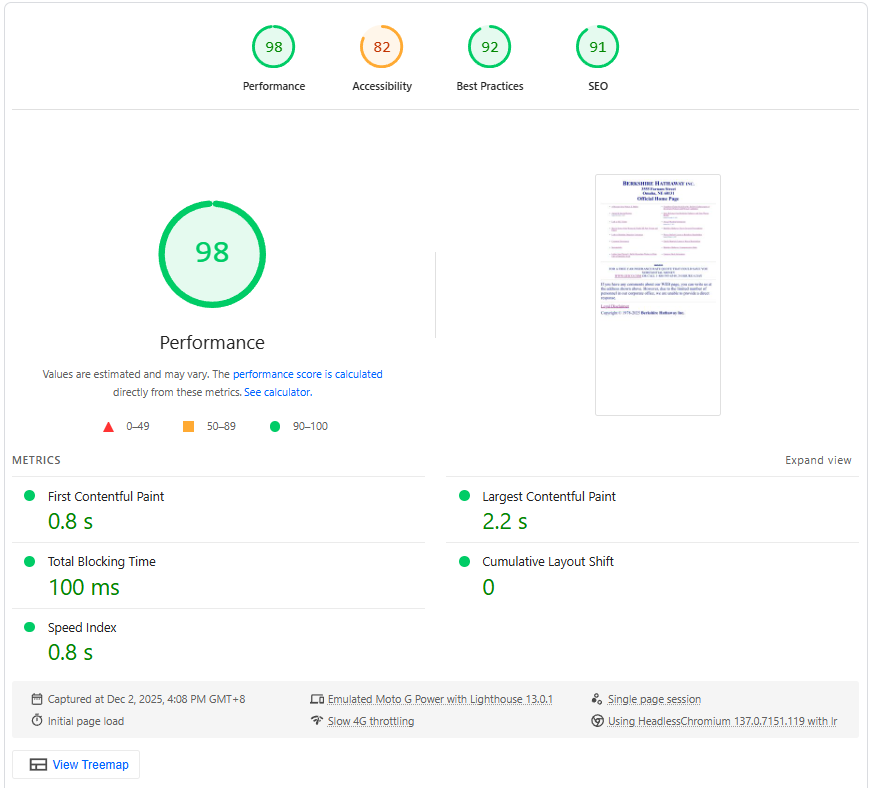Open the performance score is calculated link
The height and width of the screenshot is (788, 872).
tap(308, 375)
